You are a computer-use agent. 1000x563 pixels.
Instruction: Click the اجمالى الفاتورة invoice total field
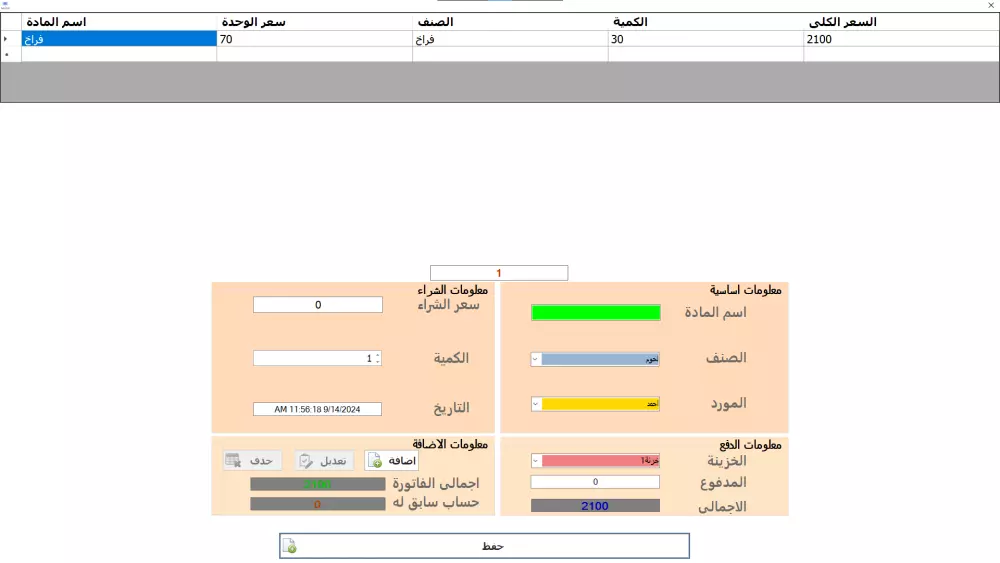coord(318,485)
